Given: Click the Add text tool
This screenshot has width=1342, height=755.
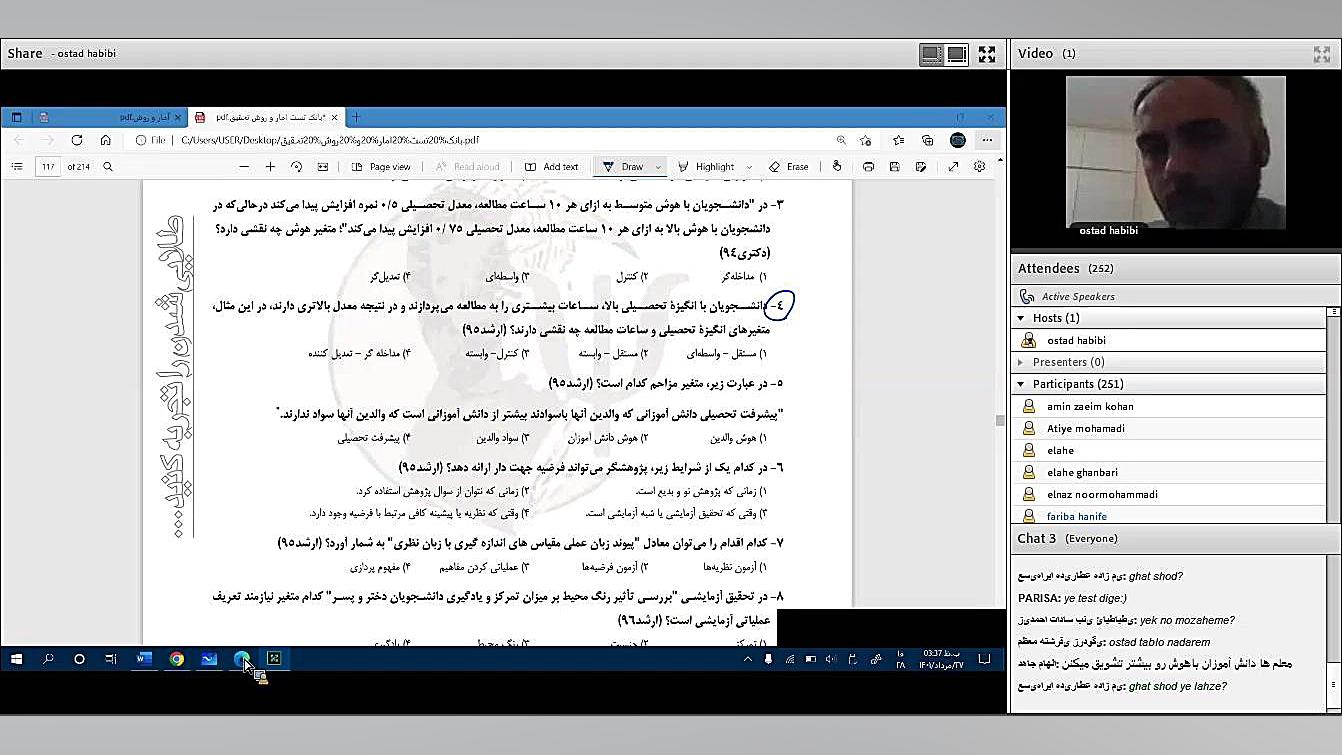Looking at the screenshot, I should 551,167.
